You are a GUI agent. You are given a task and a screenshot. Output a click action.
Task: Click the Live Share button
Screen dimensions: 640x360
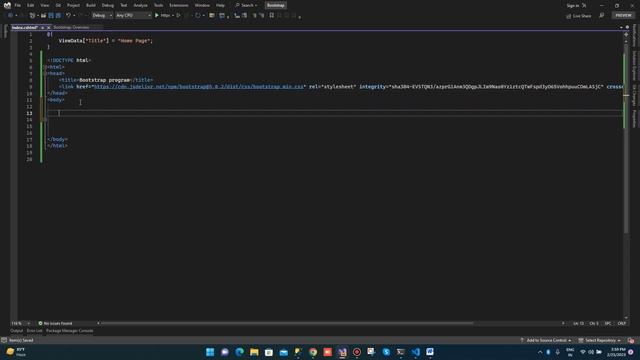click(579, 16)
